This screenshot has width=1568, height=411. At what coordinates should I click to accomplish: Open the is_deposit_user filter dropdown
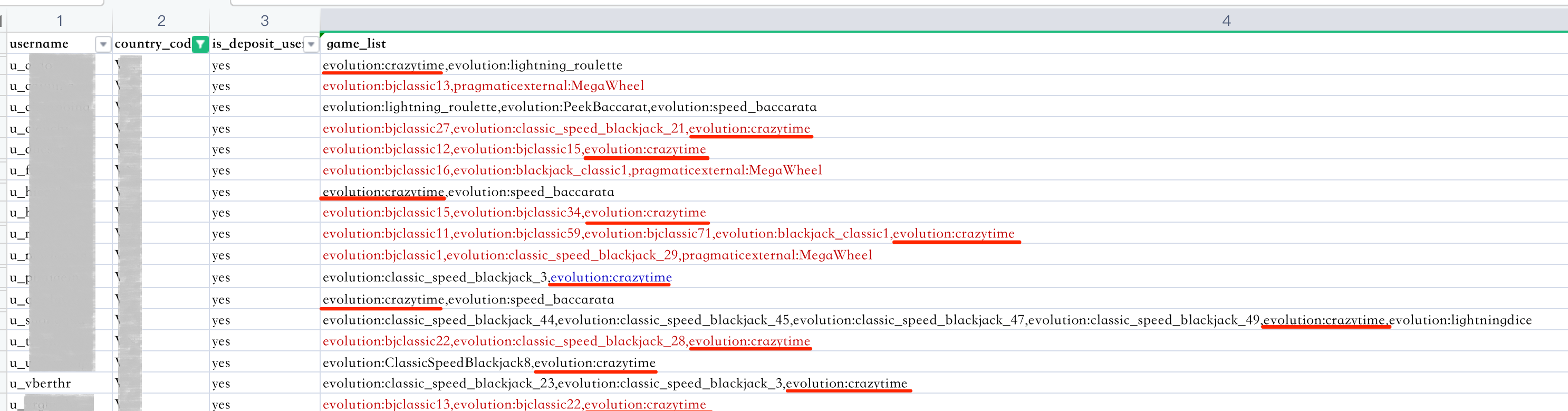click(311, 44)
